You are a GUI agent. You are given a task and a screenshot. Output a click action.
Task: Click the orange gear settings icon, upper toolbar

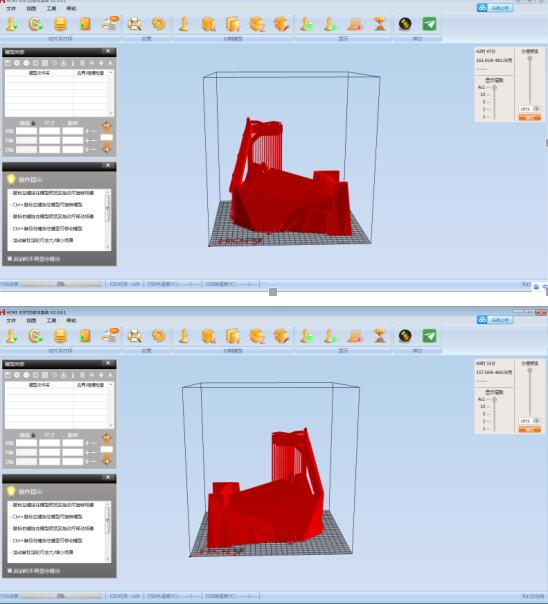158,24
